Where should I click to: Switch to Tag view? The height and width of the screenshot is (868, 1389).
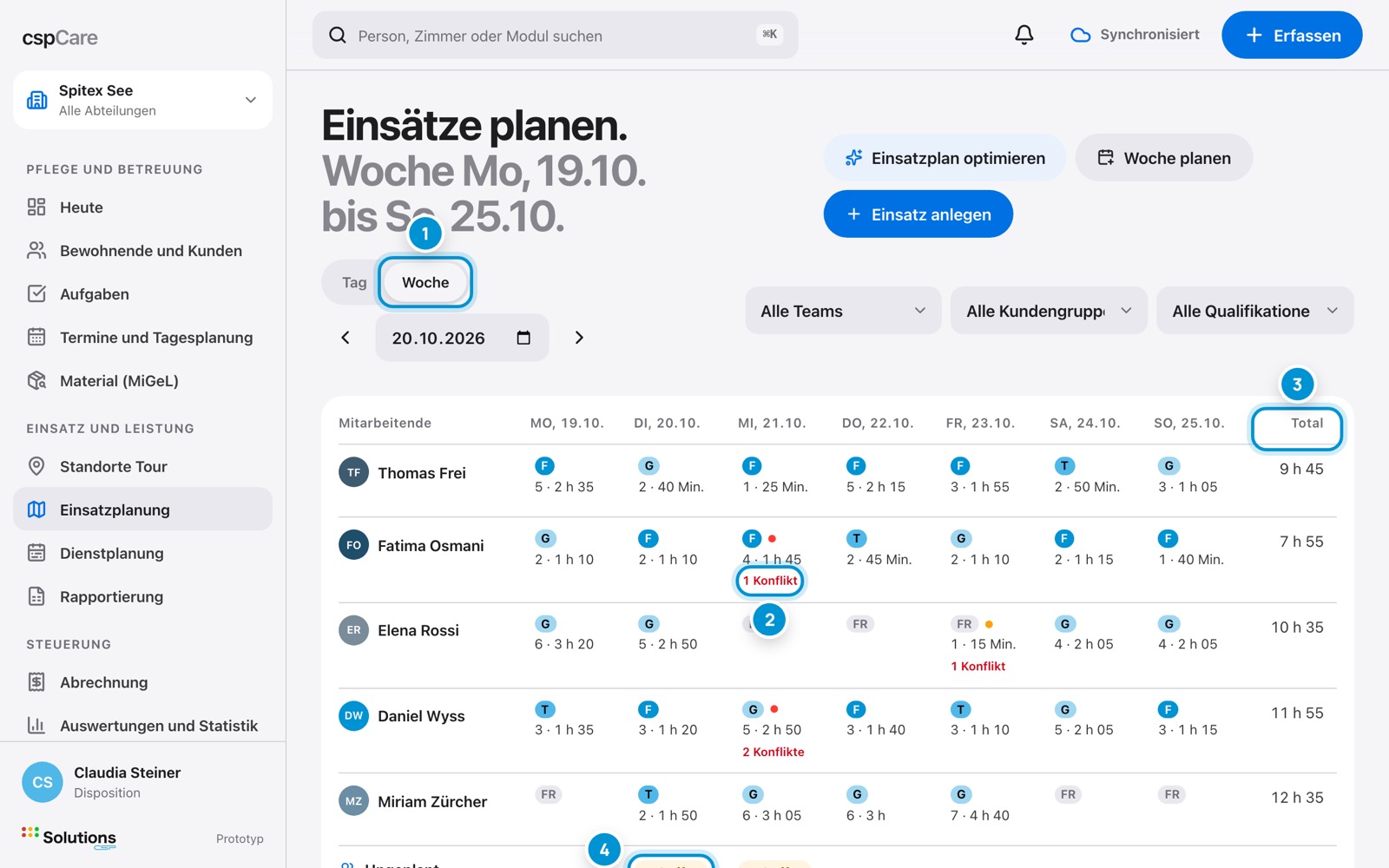pos(354,282)
